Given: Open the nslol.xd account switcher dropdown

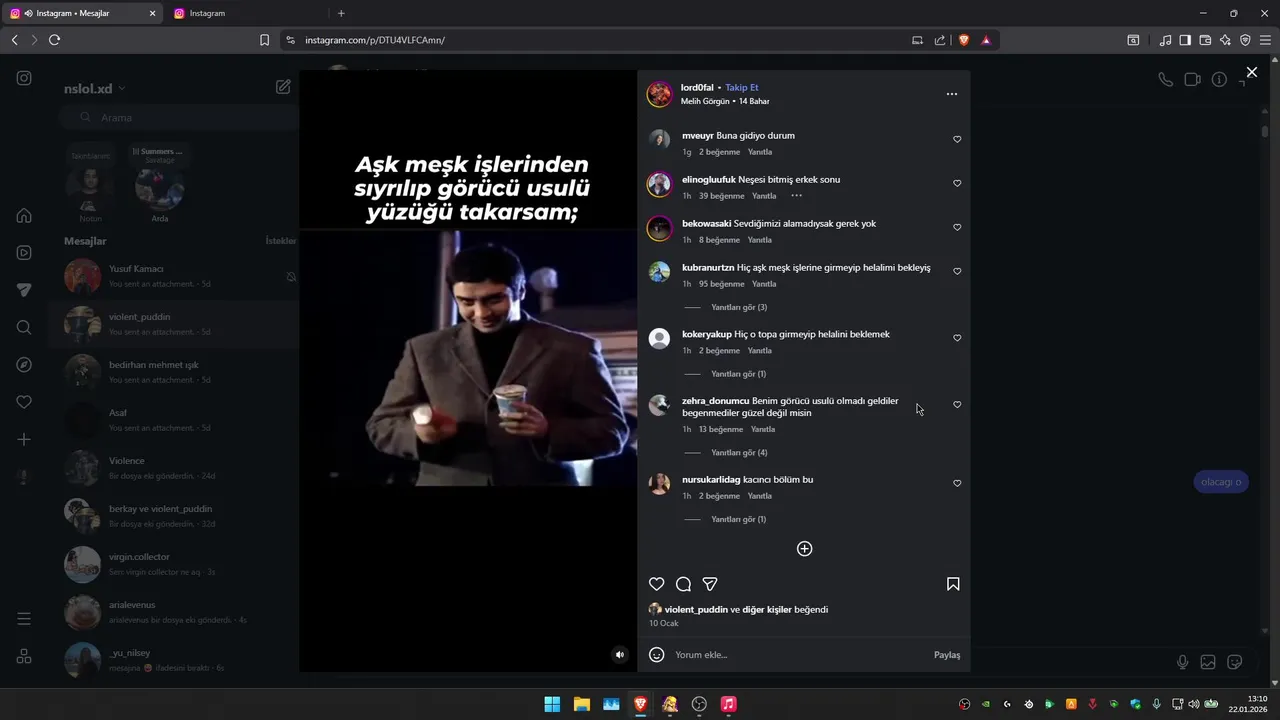Looking at the screenshot, I should (x=94, y=88).
